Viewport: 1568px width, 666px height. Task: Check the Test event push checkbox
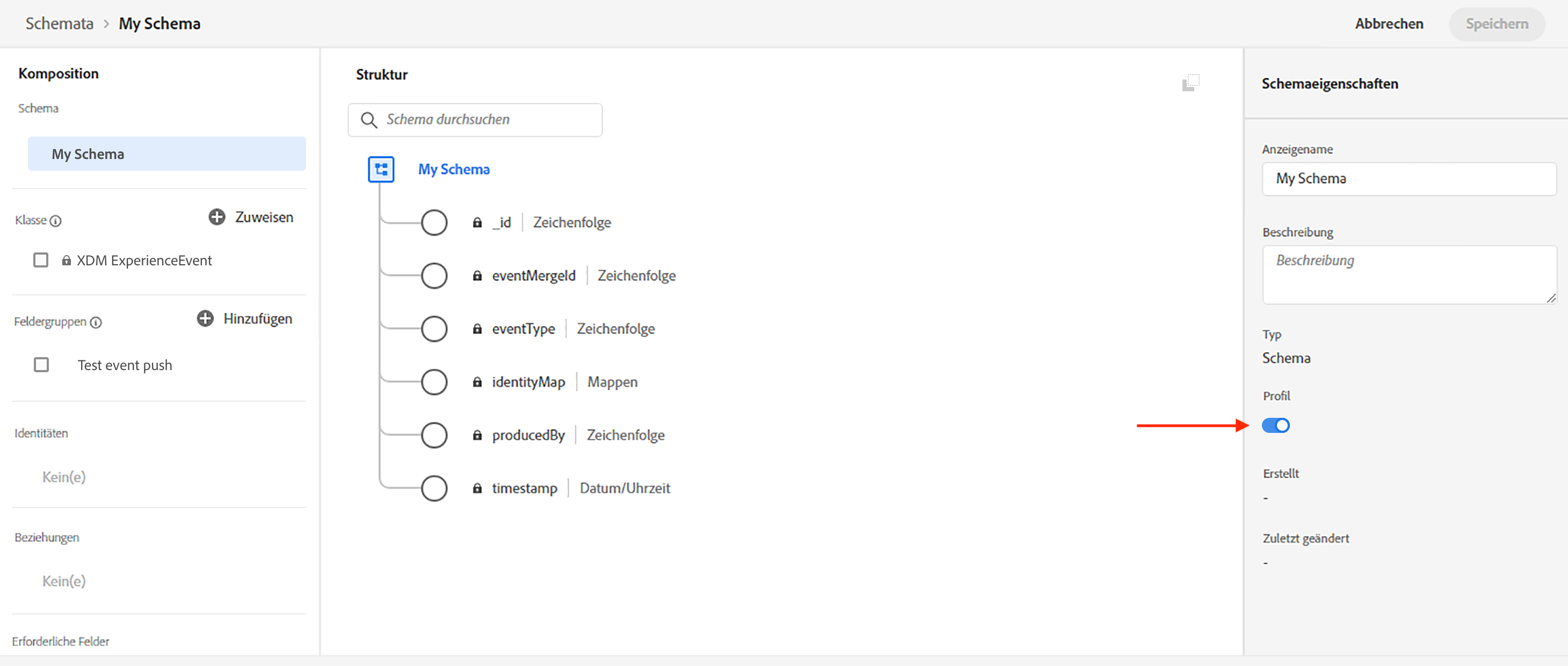(x=41, y=365)
